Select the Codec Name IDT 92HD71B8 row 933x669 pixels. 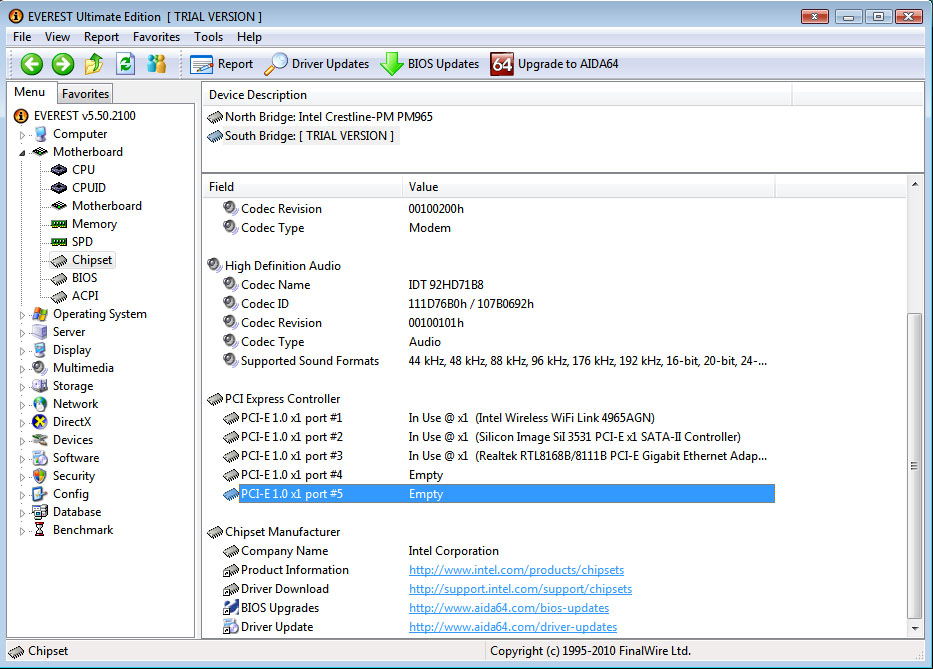[489, 285]
